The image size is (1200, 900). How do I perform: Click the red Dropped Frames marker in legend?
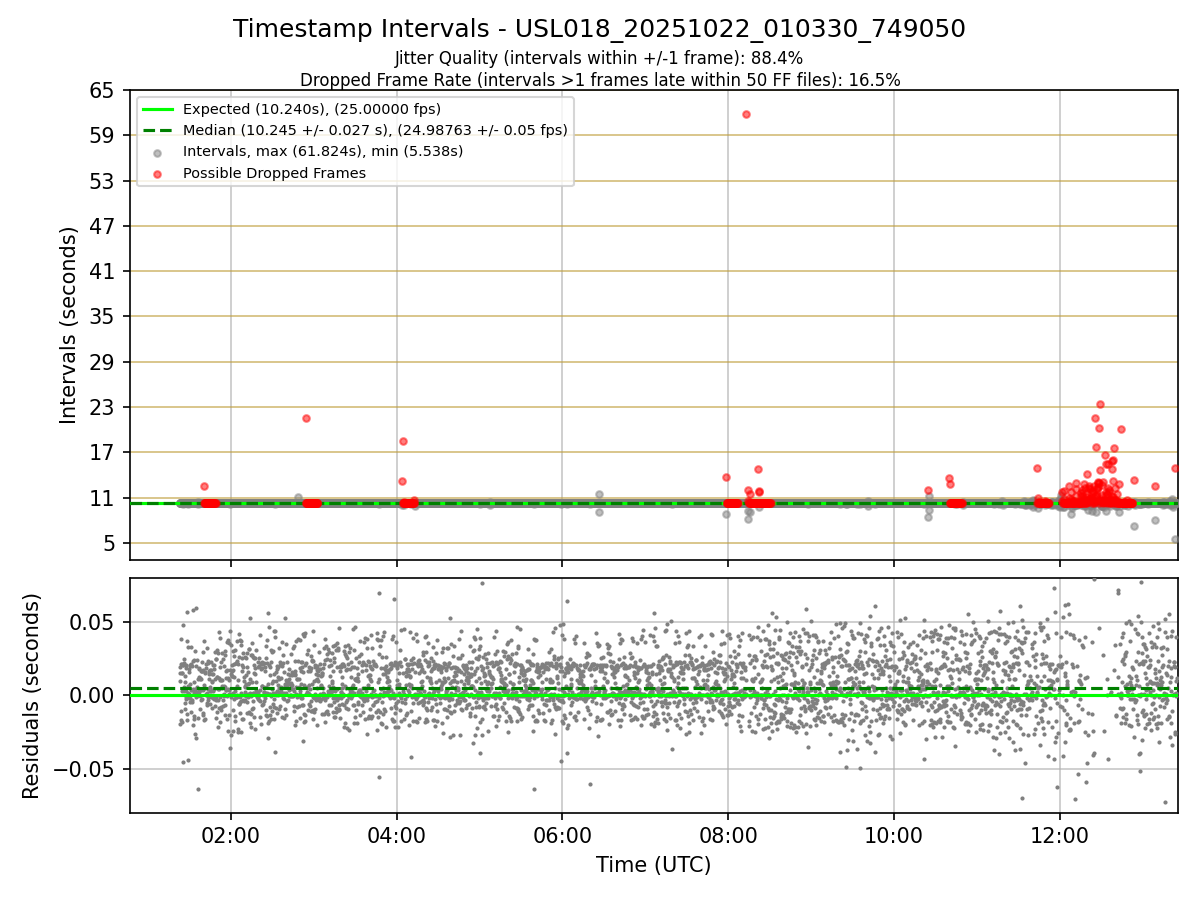pos(158,173)
